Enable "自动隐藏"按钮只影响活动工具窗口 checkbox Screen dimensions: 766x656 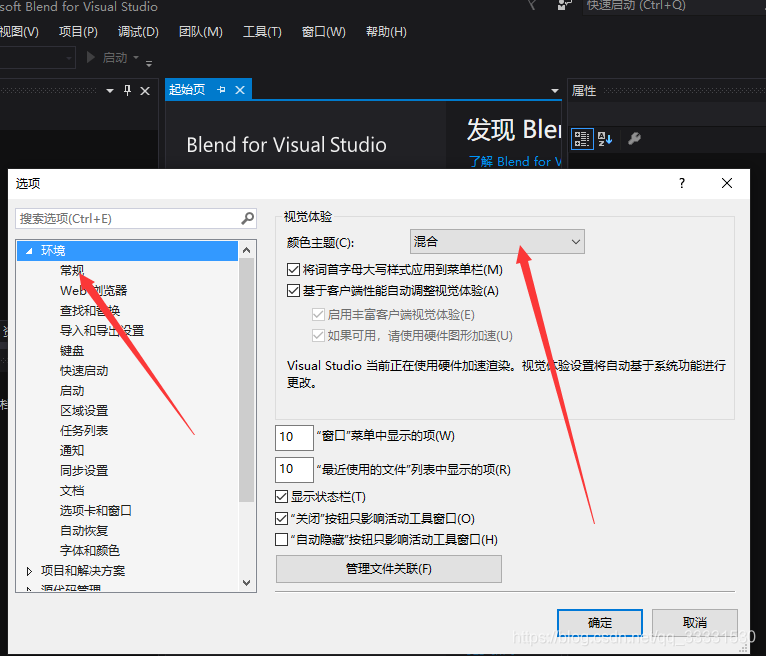click(281, 540)
